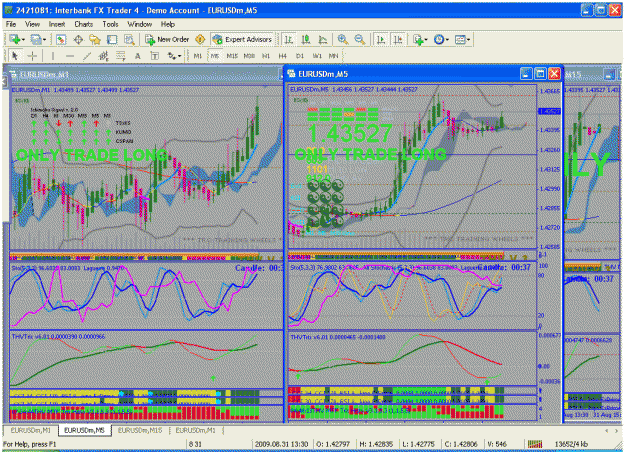Open the Insert menu
The width and height of the screenshot is (625, 452).
tap(57, 24)
